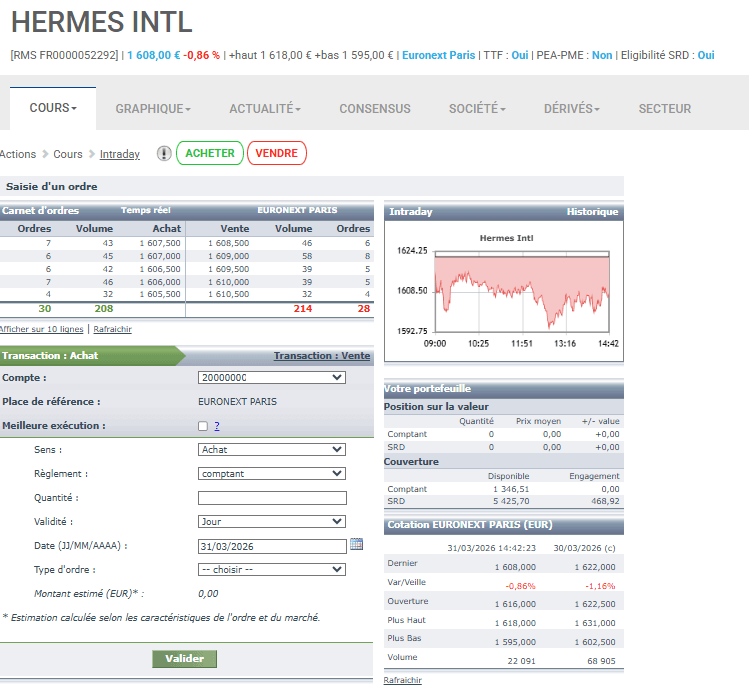749x693 pixels.
Task: Click the Dernier value 1 608,000
Action: tap(515, 567)
